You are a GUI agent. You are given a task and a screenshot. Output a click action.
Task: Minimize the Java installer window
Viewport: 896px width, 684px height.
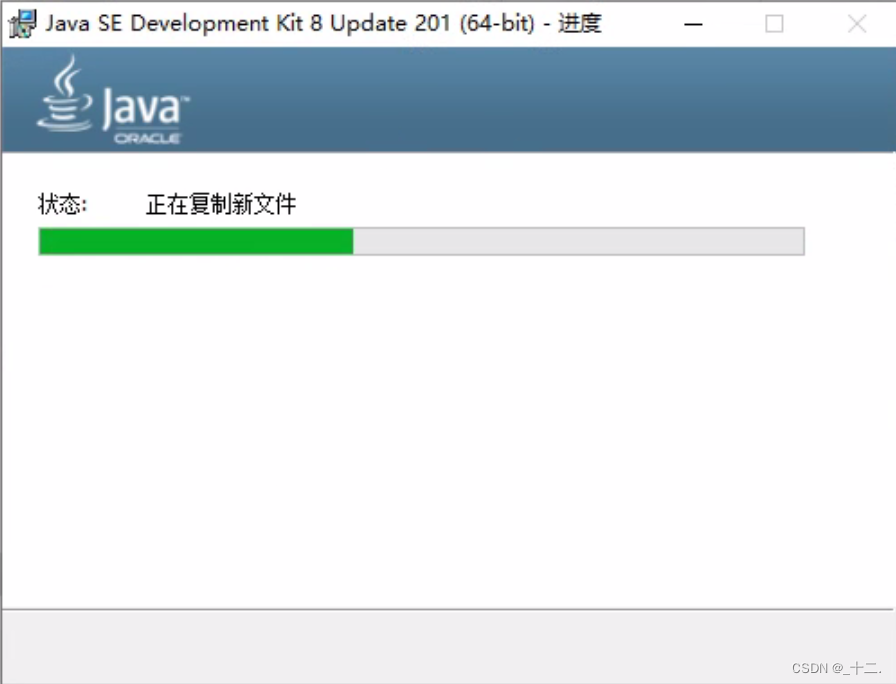coord(693,24)
